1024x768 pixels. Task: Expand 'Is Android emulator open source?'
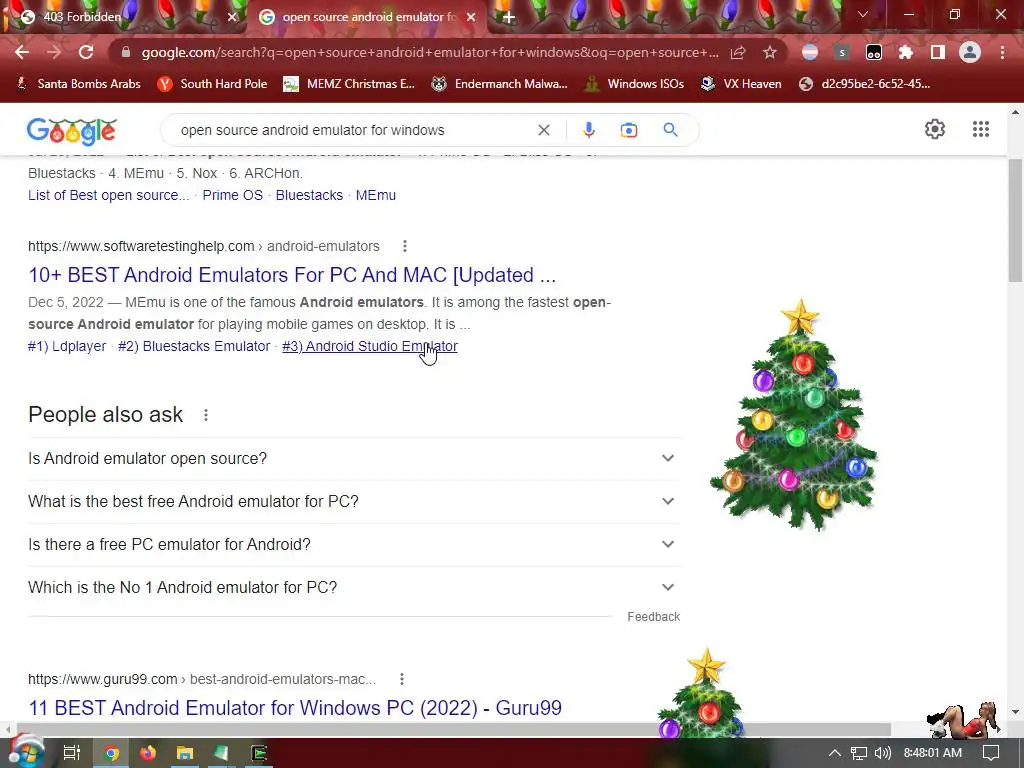coord(354,458)
